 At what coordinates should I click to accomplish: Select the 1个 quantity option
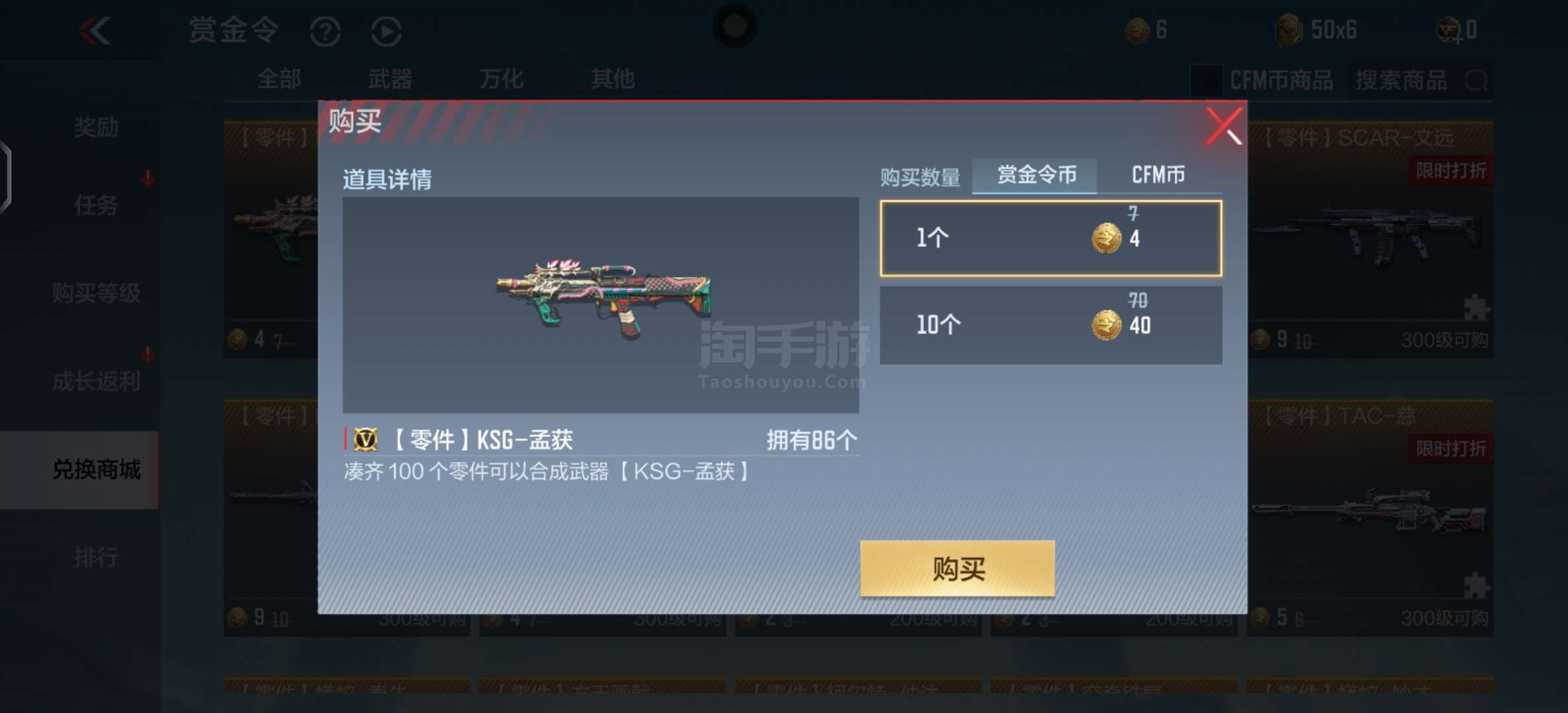point(1051,238)
